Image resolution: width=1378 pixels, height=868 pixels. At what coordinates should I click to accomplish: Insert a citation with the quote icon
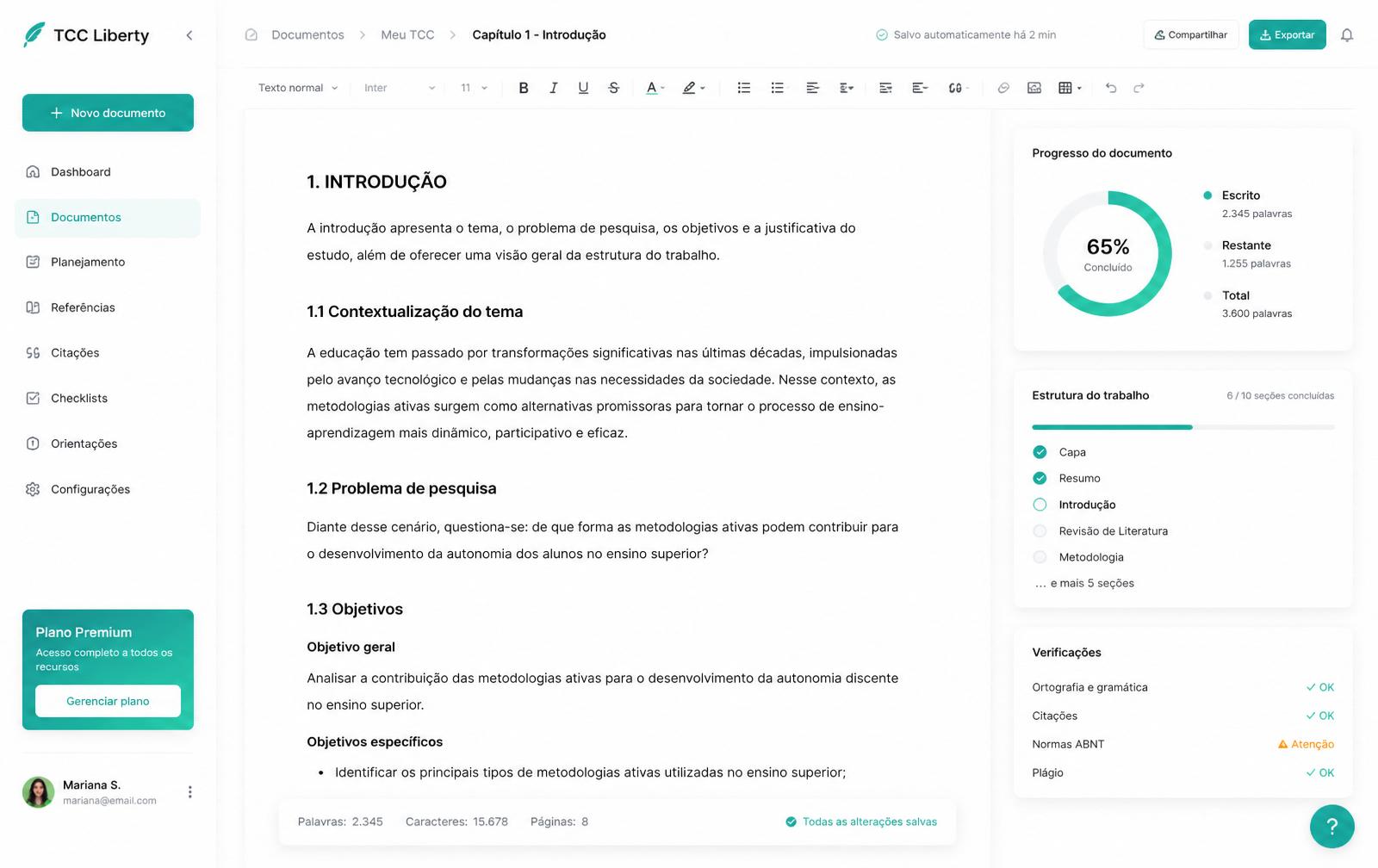(x=955, y=88)
